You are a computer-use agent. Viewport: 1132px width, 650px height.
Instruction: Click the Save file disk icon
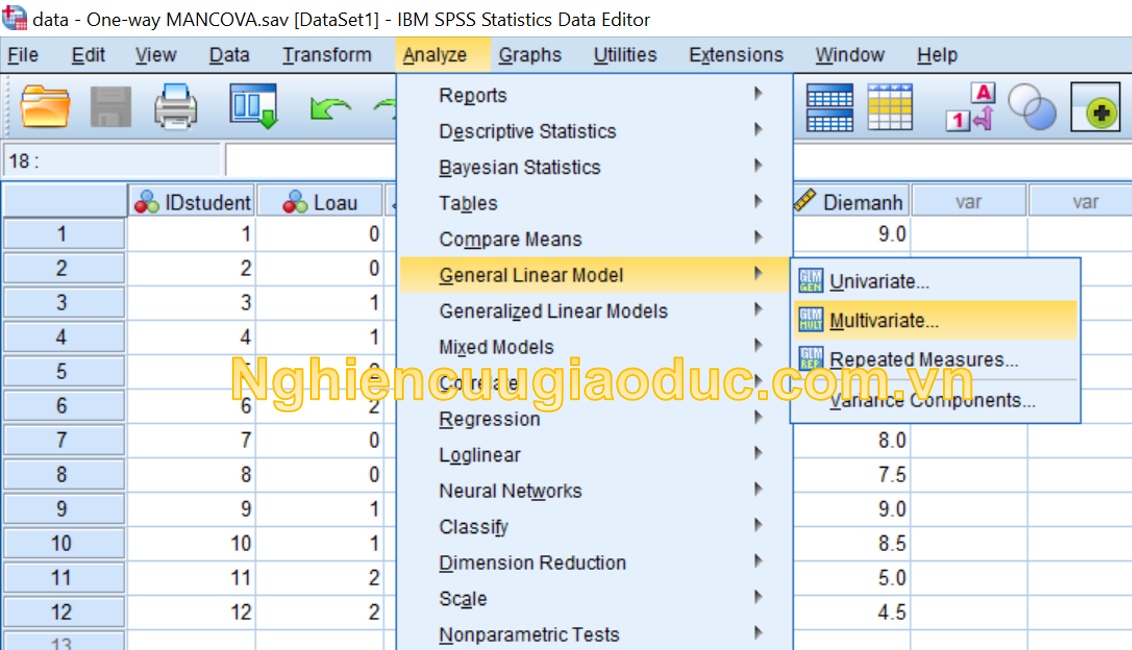[x=111, y=106]
